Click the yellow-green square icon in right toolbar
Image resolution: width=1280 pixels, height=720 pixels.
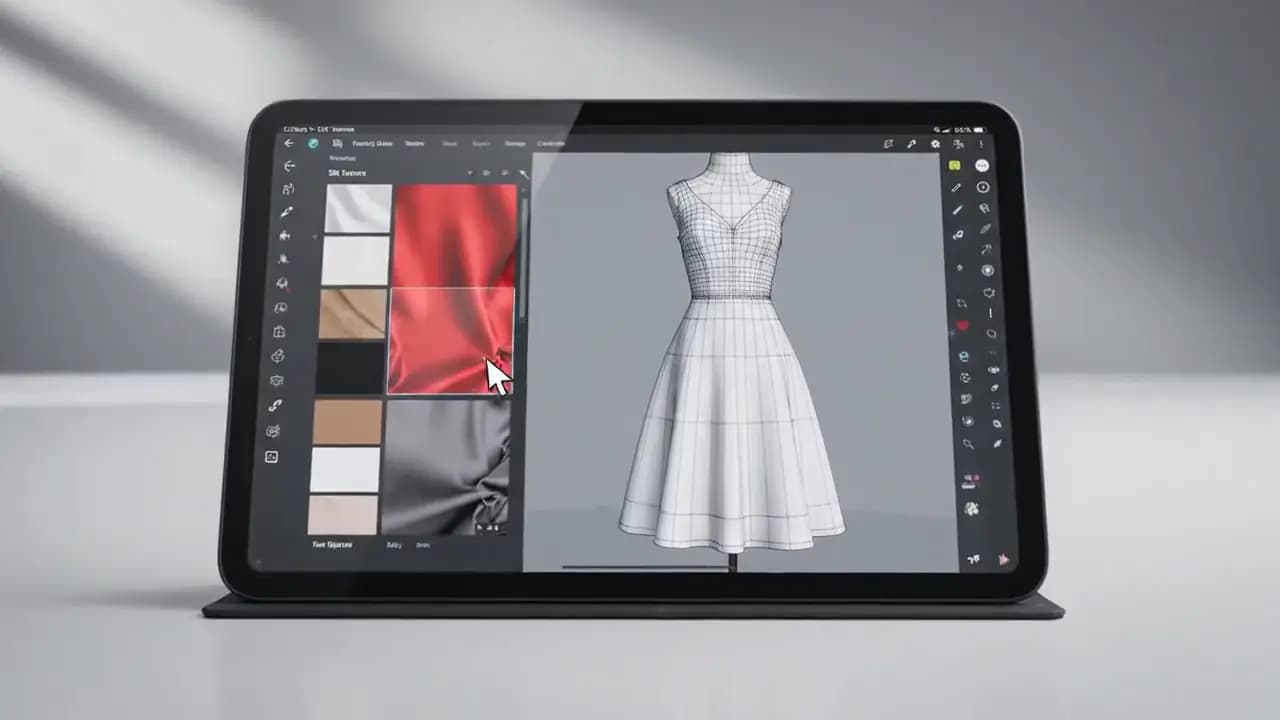pyautogui.click(x=956, y=165)
